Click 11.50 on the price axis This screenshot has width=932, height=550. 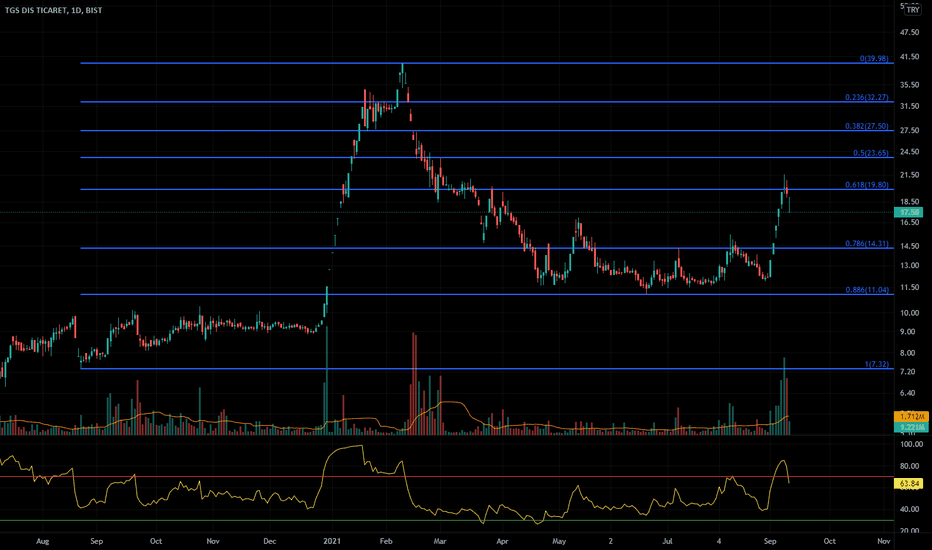[x=909, y=288]
